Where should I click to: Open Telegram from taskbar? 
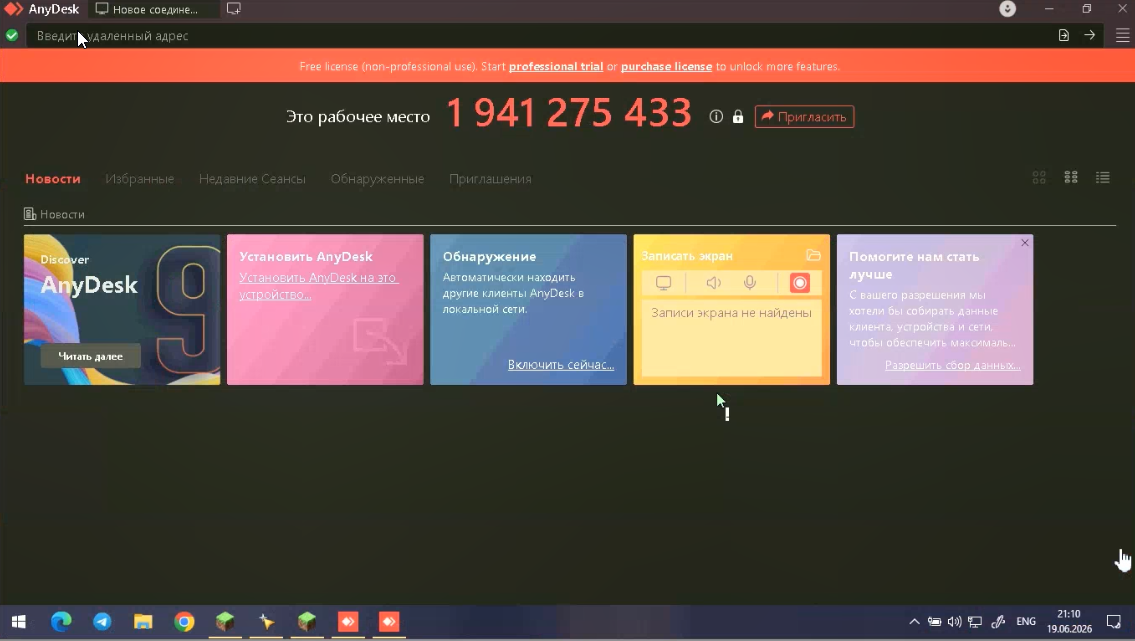[x=102, y=622]
